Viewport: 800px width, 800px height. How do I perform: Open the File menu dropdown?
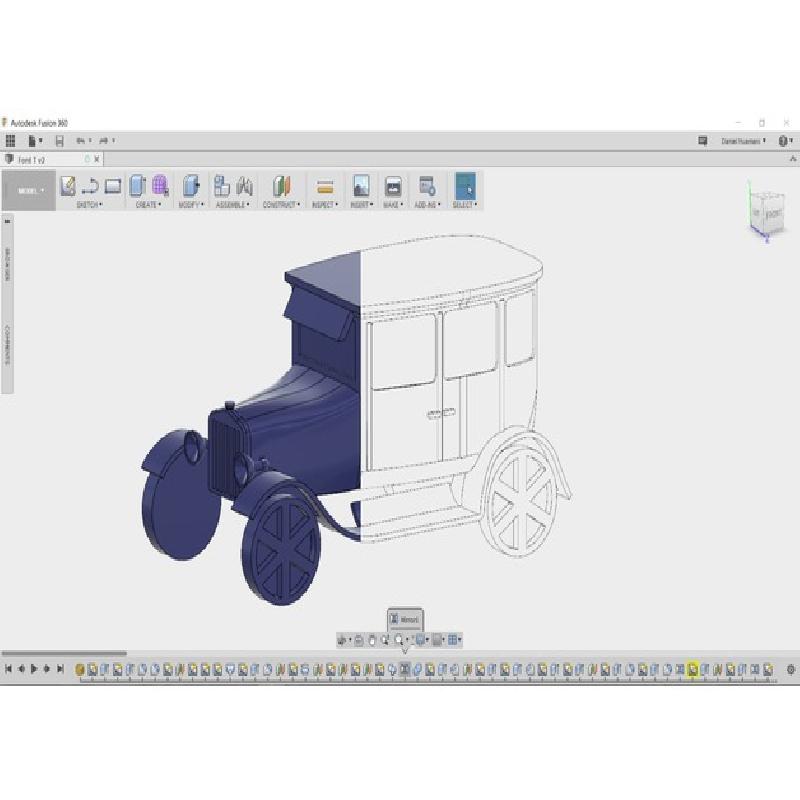coord(35,141)
